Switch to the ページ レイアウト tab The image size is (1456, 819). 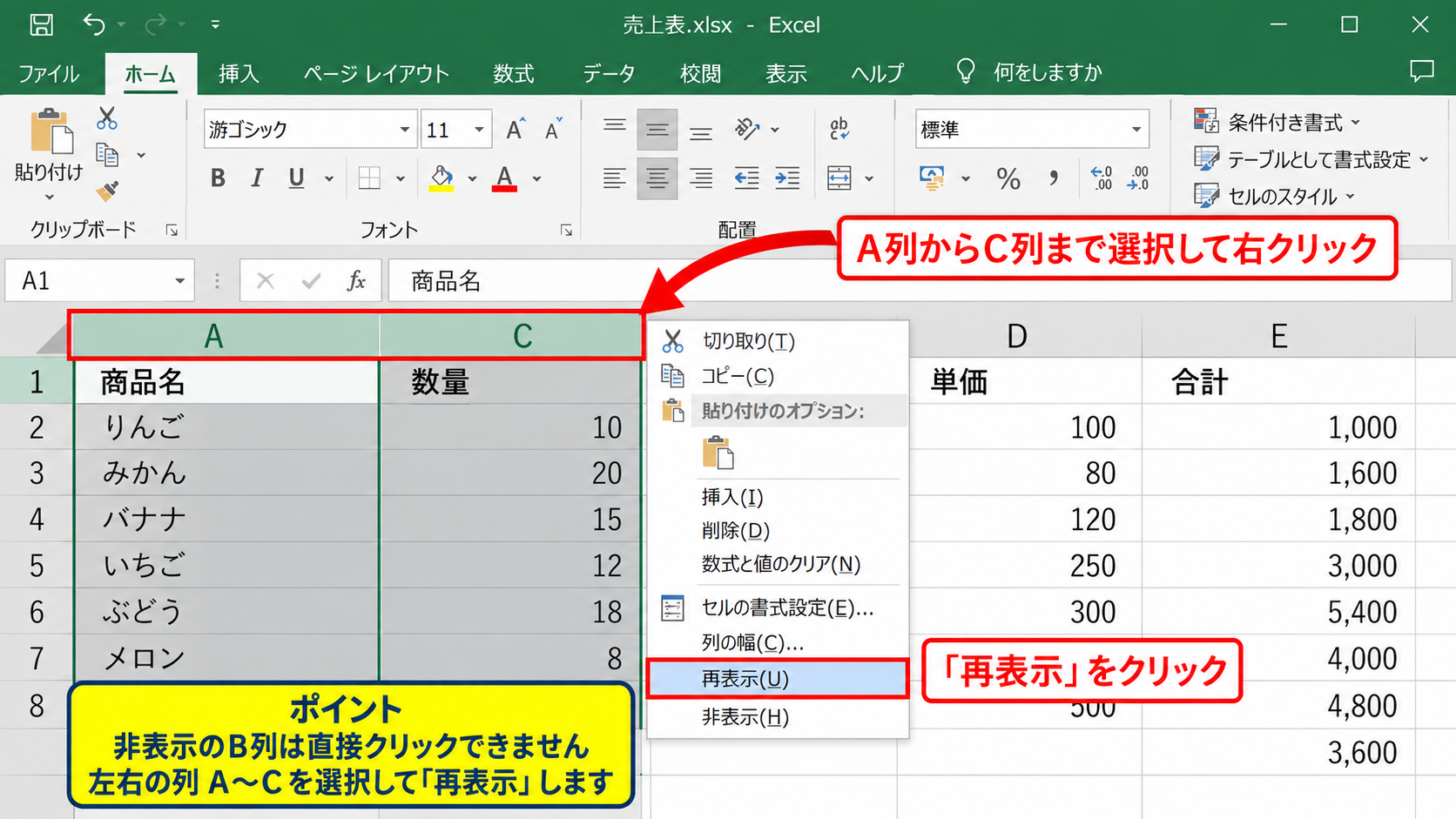click(x=376, y=73)
